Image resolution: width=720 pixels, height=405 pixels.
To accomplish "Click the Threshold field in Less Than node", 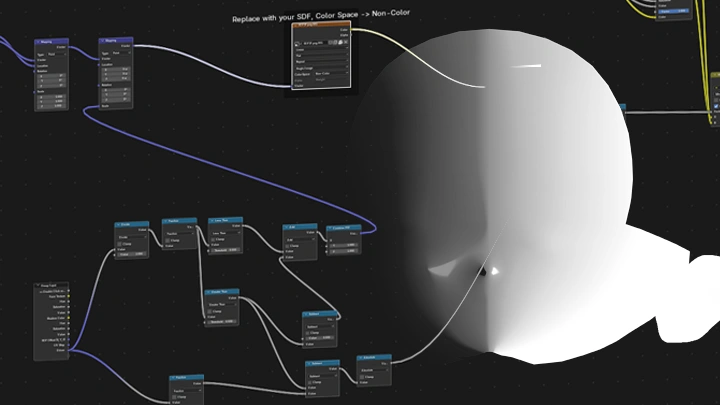I will tap(226, 250).
